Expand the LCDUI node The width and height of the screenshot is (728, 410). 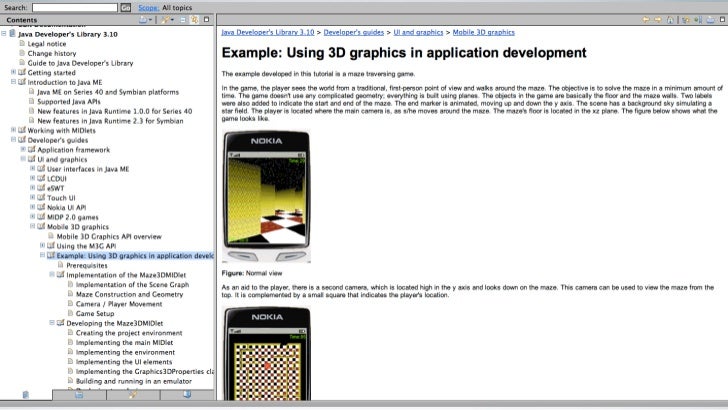(32, 178)
